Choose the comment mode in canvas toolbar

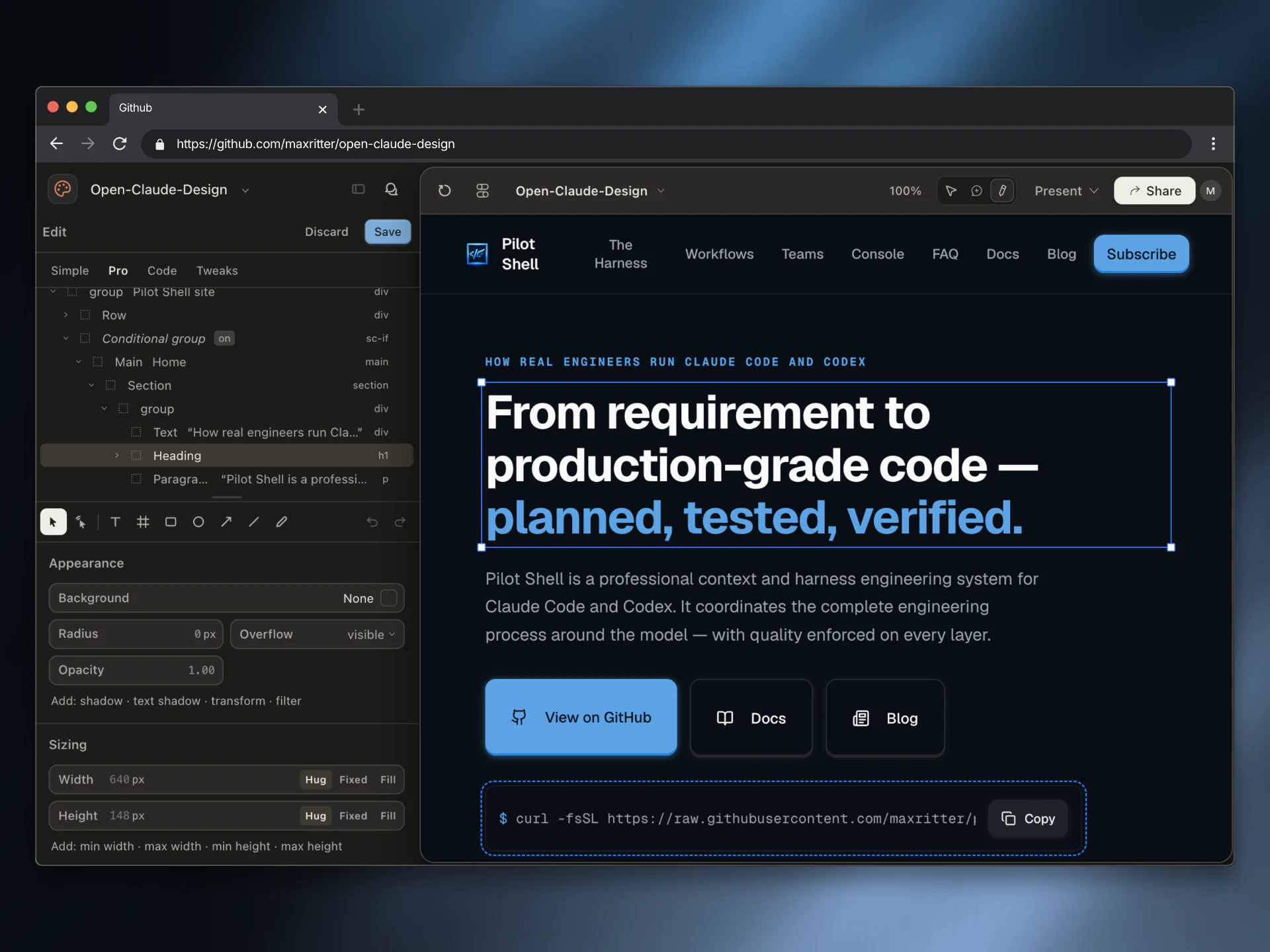pyautogui.click(x=976, y=190)
